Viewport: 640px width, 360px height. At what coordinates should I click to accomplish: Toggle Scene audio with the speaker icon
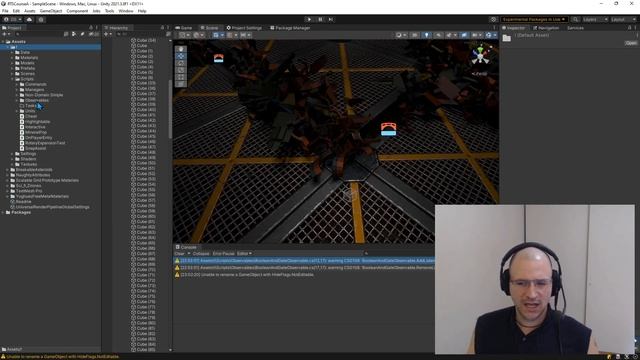(x=438, y=35)
